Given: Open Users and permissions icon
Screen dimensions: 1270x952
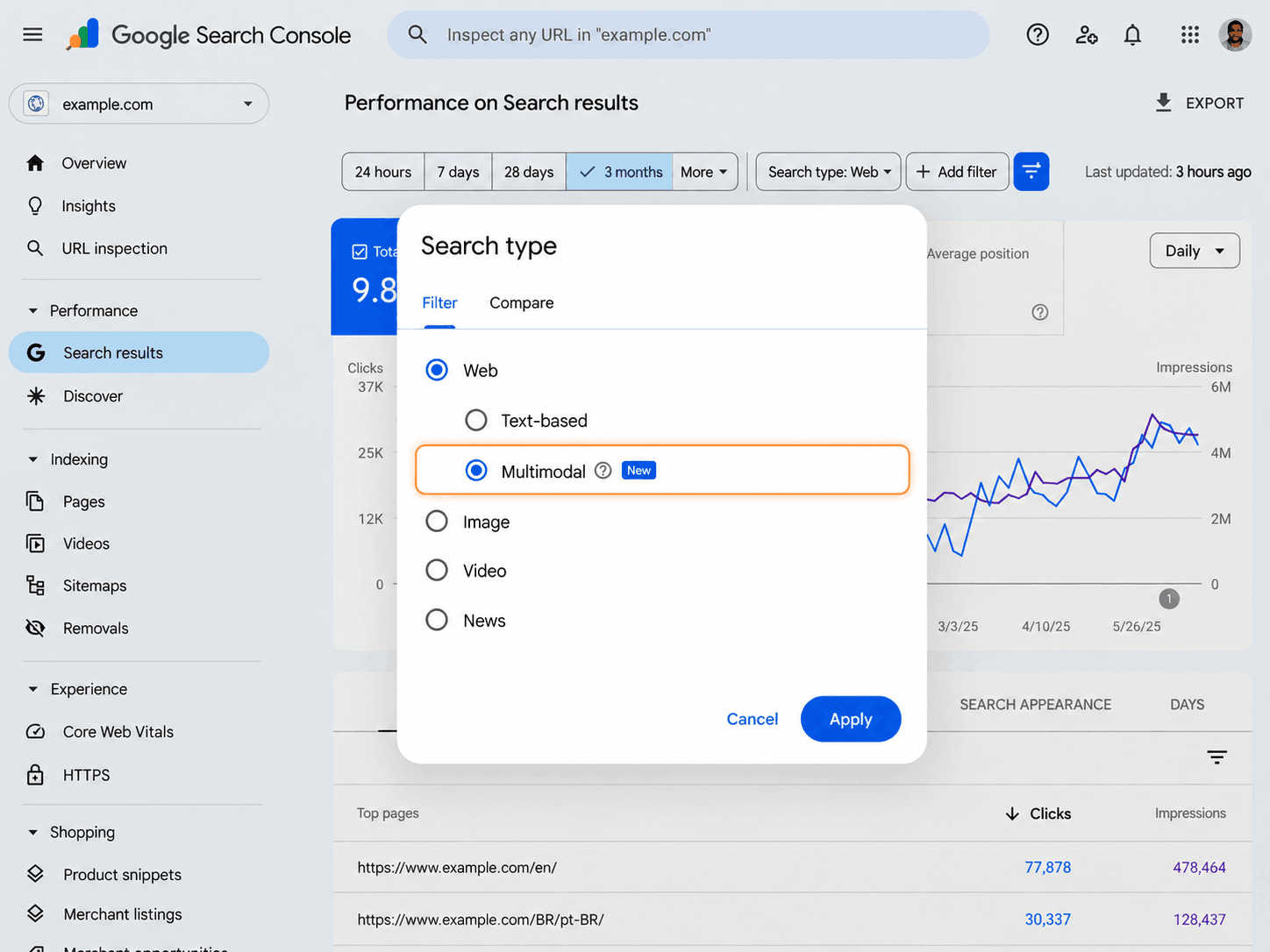Looking at the screenshot, I should click(x=1087, y=35).
